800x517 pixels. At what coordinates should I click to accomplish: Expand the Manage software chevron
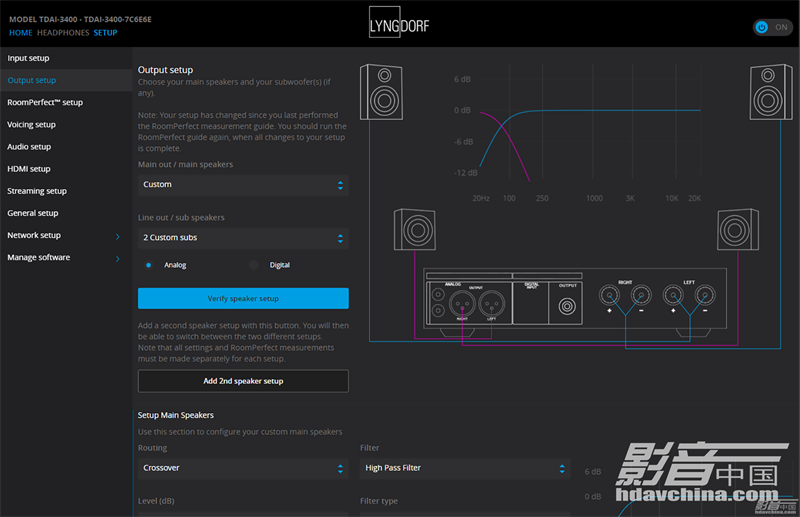pos(118,259)
